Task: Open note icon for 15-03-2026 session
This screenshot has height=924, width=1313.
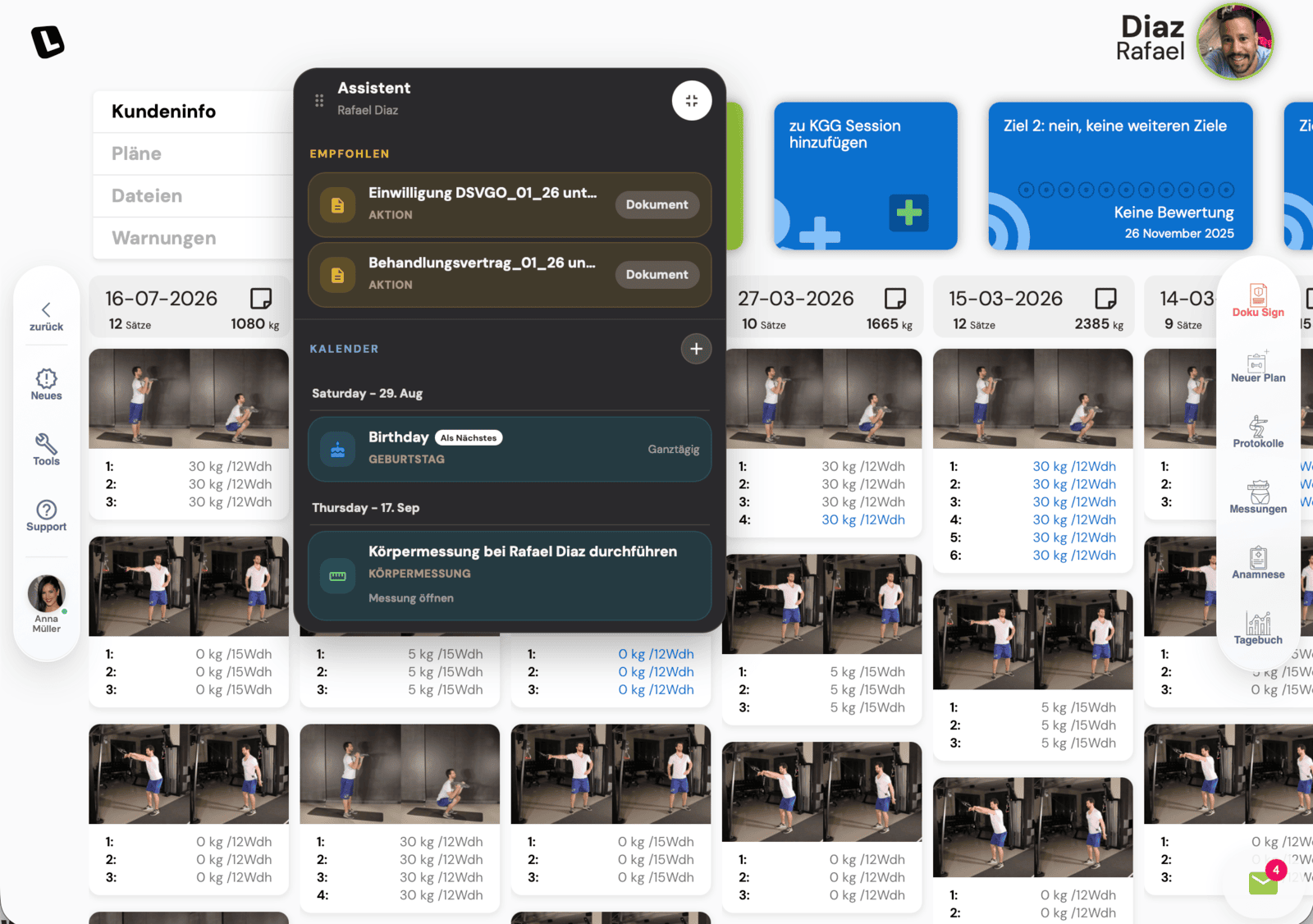Action: point(1106,298)
